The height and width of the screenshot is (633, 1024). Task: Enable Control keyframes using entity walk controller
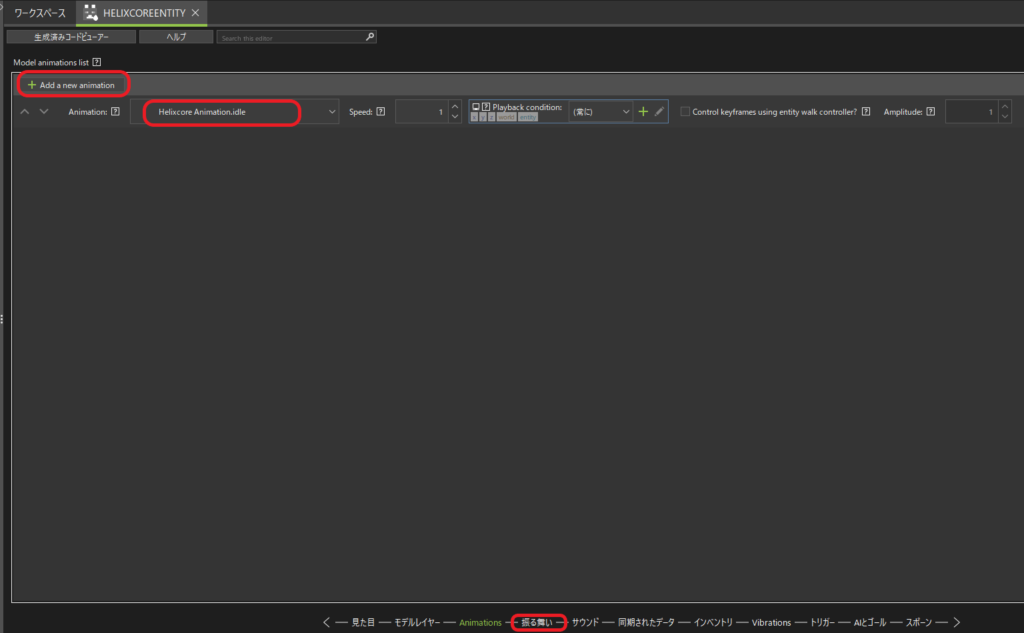click(x=685, y=112)
